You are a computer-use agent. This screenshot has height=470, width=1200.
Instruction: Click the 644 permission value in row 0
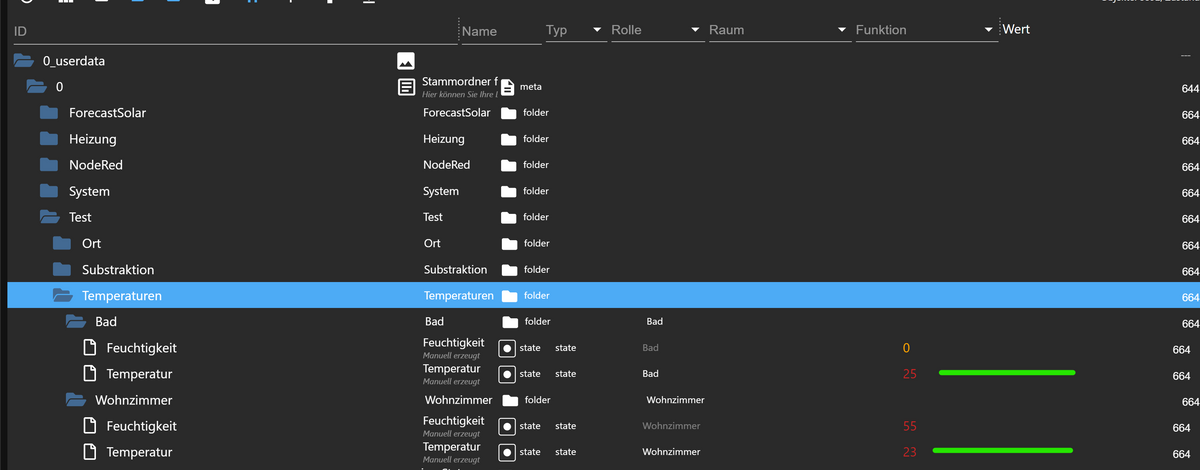tap(1190, 89)
